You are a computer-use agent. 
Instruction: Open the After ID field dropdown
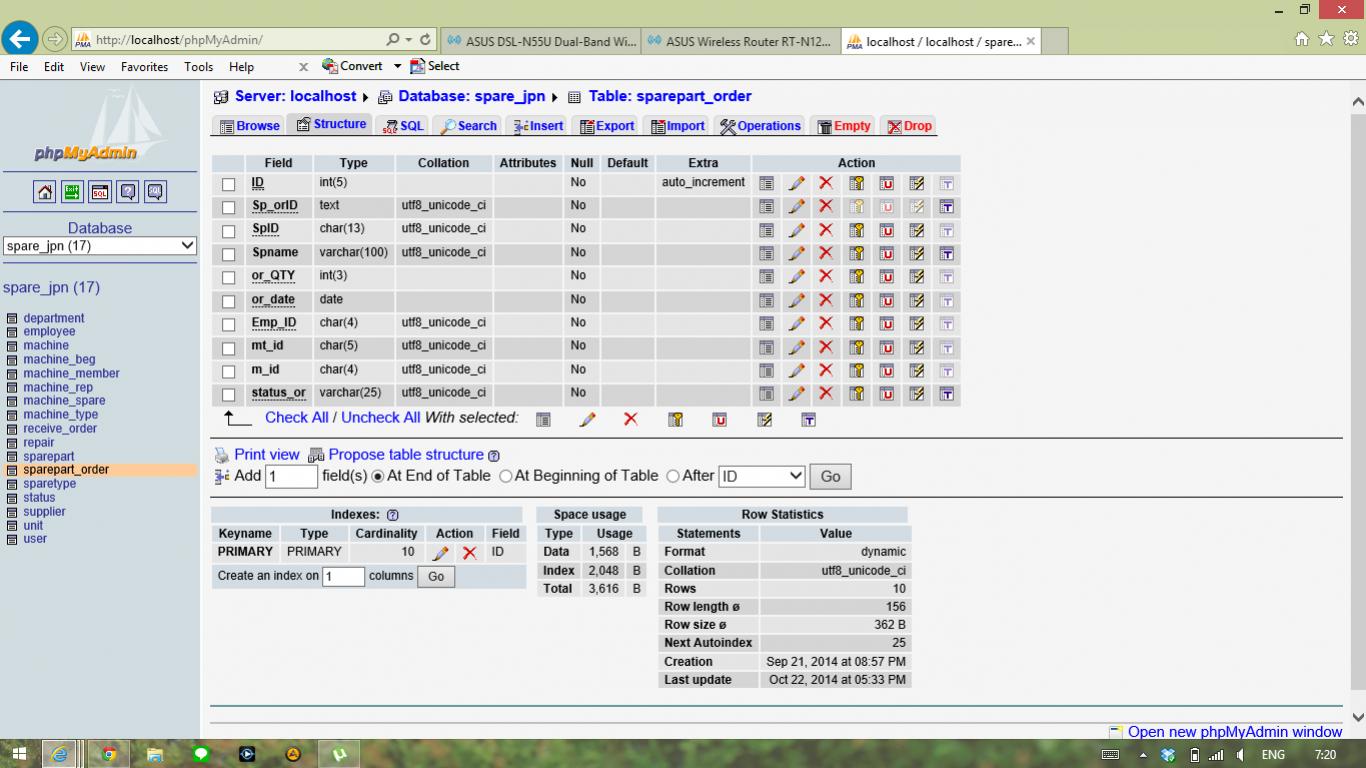point(761,477)
